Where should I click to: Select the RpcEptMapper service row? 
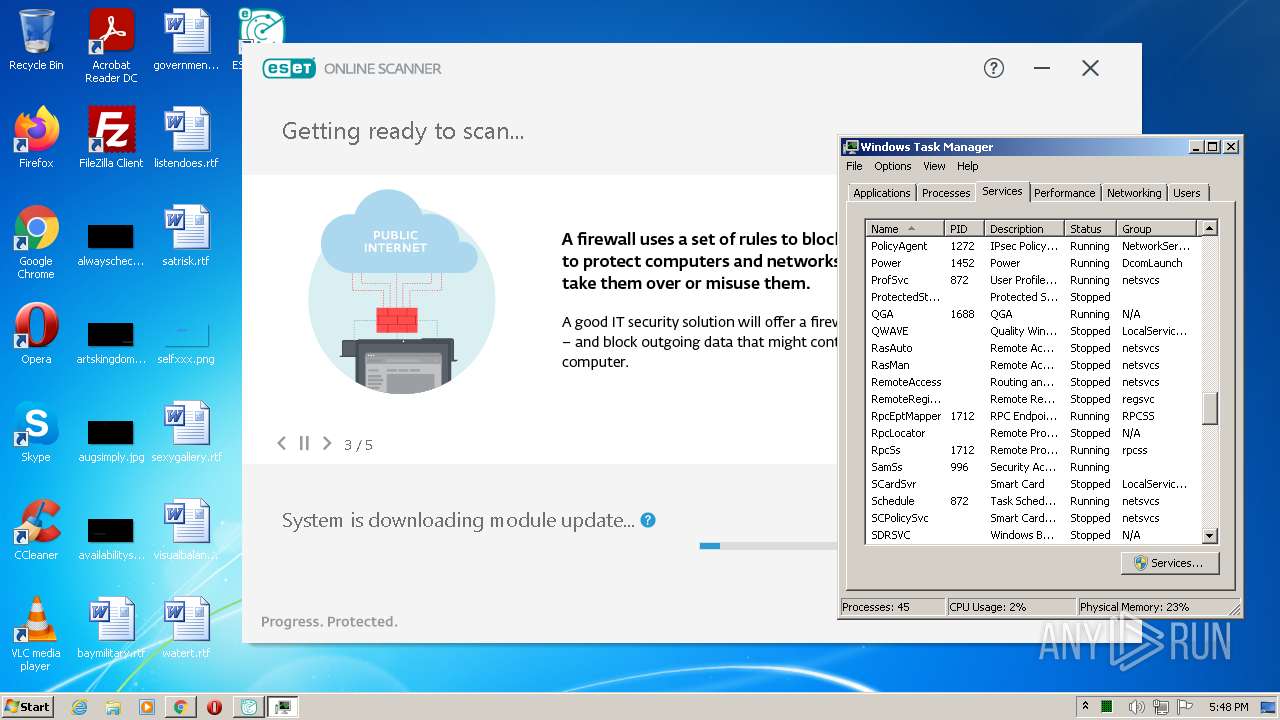pyautogui.click(x=1032, y=416)
